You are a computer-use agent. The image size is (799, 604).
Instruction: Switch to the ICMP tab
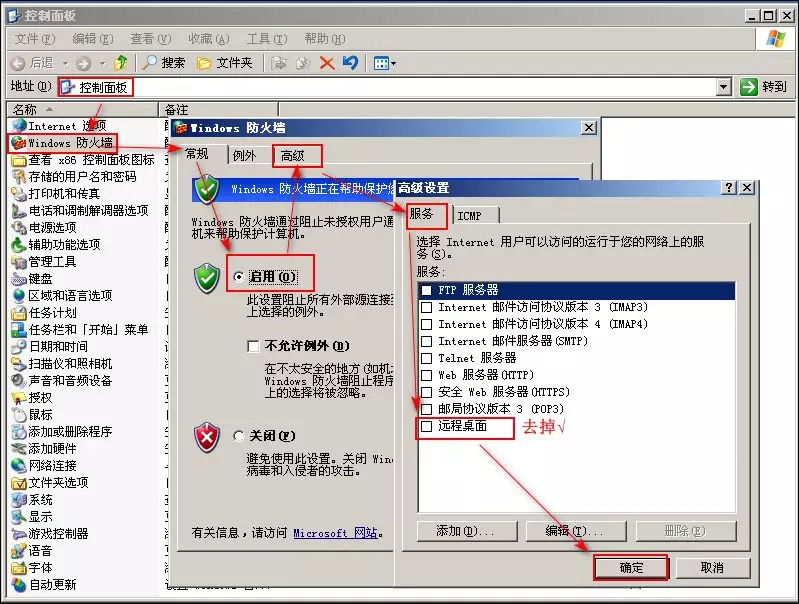click(469, 215)
